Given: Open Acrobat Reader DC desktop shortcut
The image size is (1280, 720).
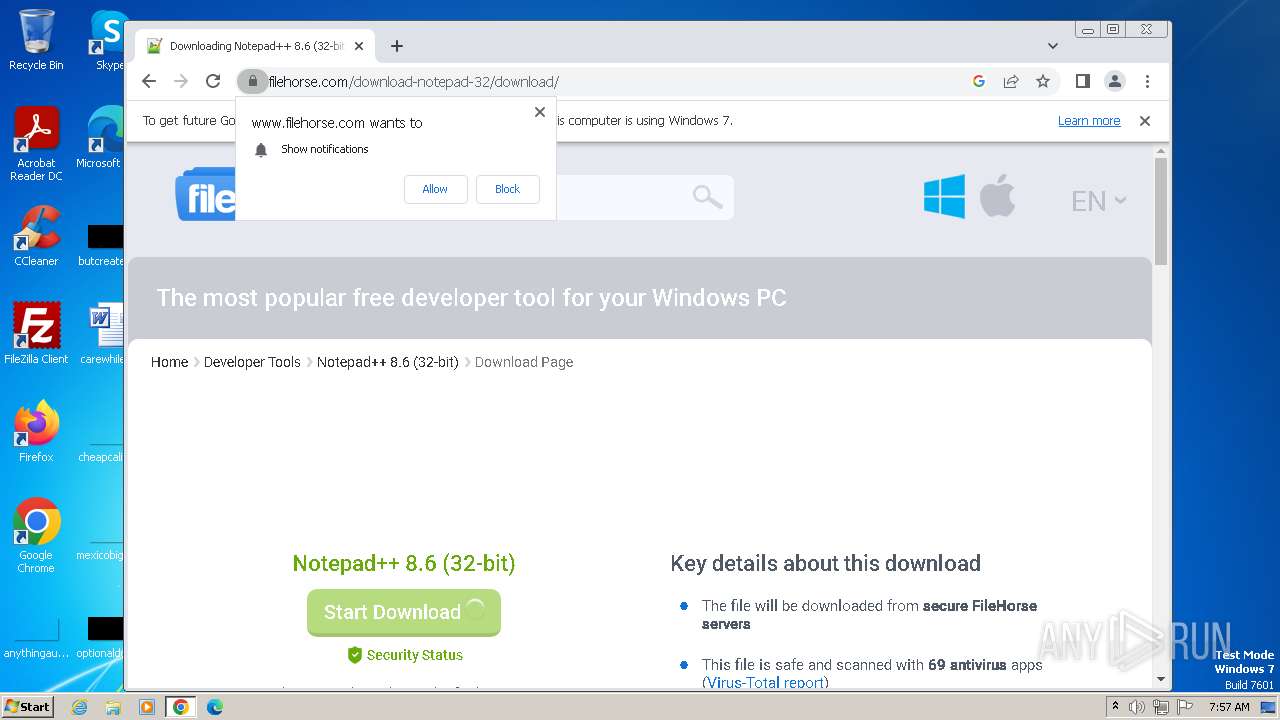Looking at the screenshot, I should (36, 144).
